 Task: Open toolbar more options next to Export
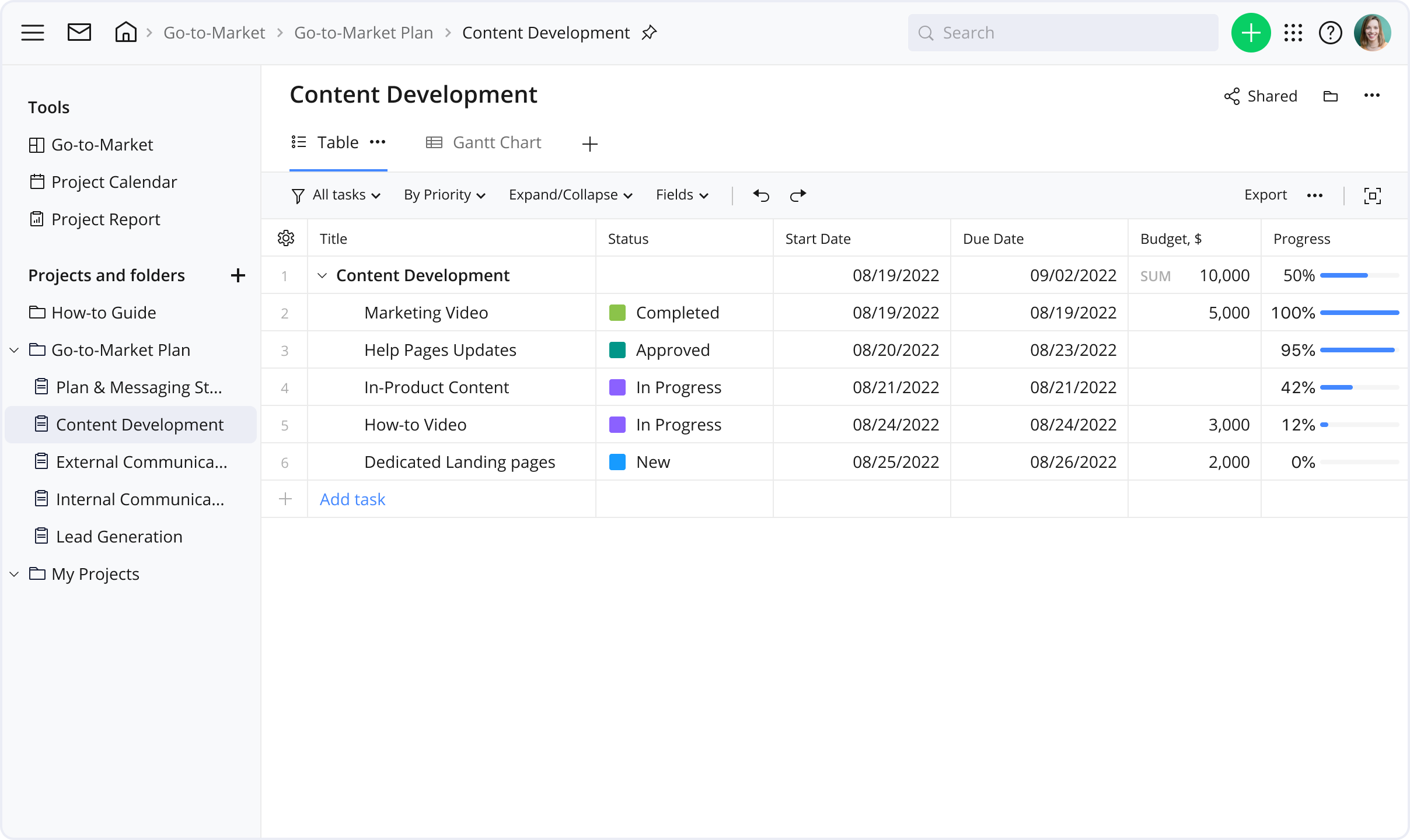(x=1314, y=195)
